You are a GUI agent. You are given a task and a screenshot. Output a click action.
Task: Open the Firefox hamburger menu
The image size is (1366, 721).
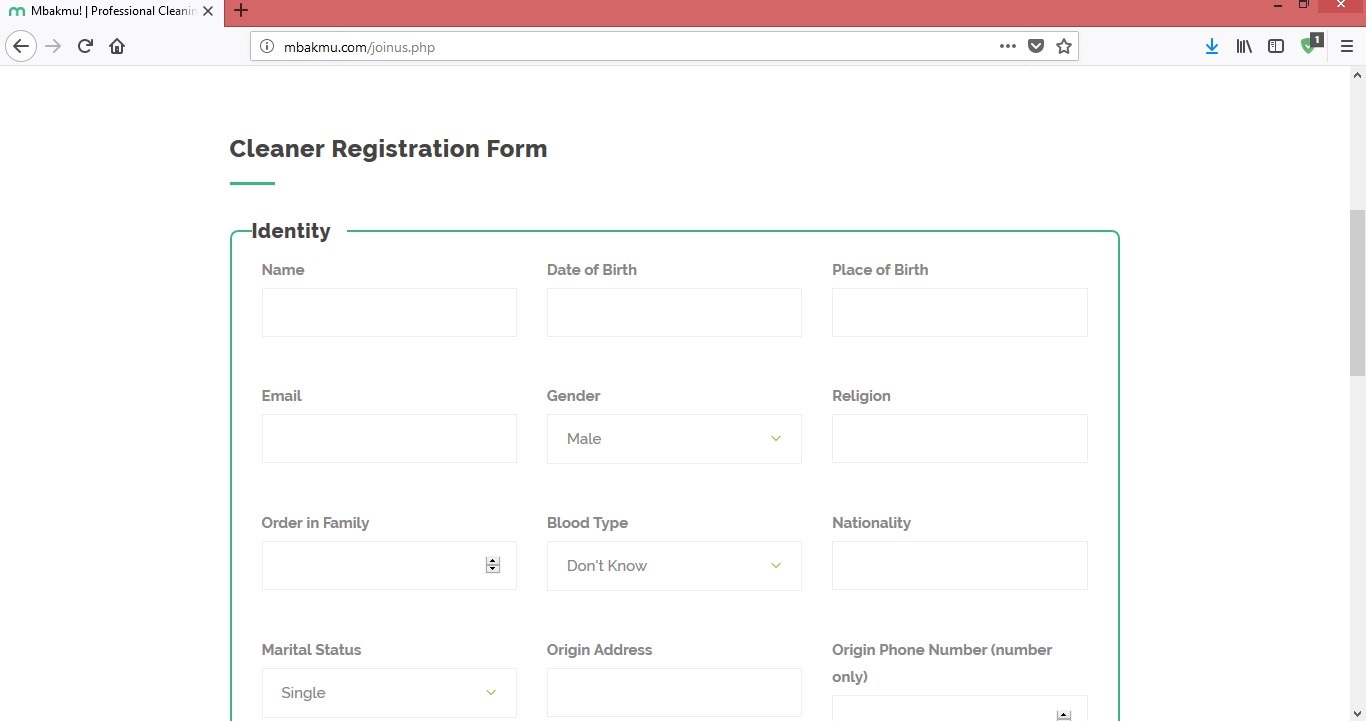(x=1347, y=46)
